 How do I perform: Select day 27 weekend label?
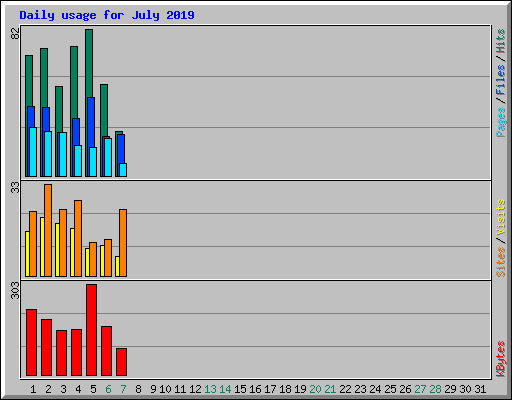pyautogui.click(x=420, y=389)
